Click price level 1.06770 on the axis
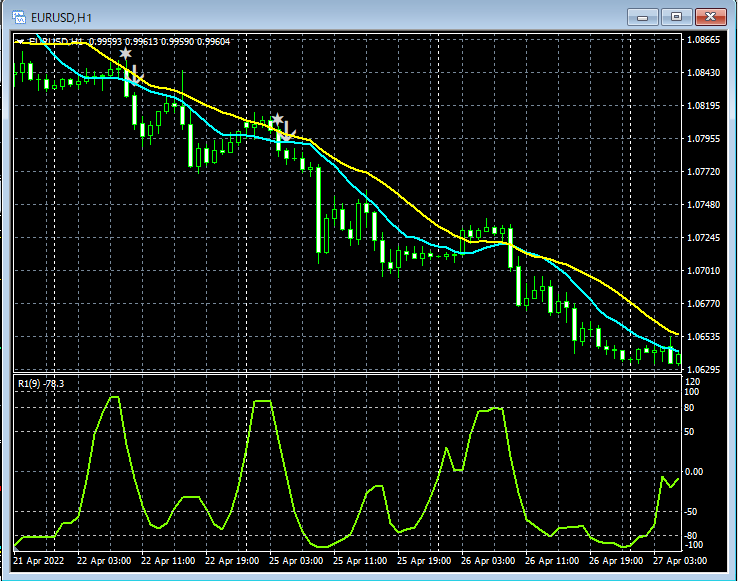Image resolution: width=739 pixels, height=581 pixels. pos(704,303)
